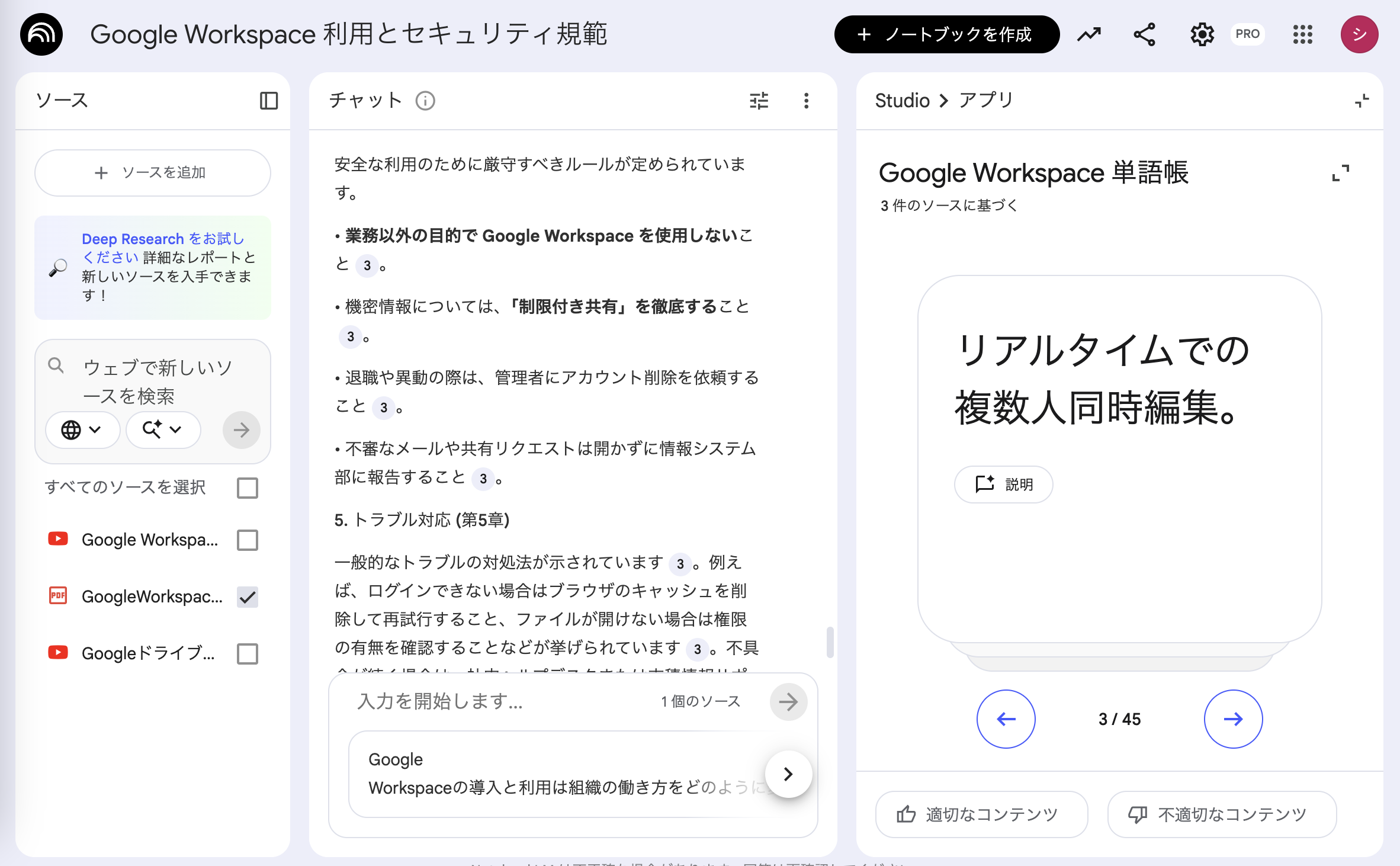1400x866 pixels.
Task: Open the usage analytics chart icon
Action: click(1088, 34)
